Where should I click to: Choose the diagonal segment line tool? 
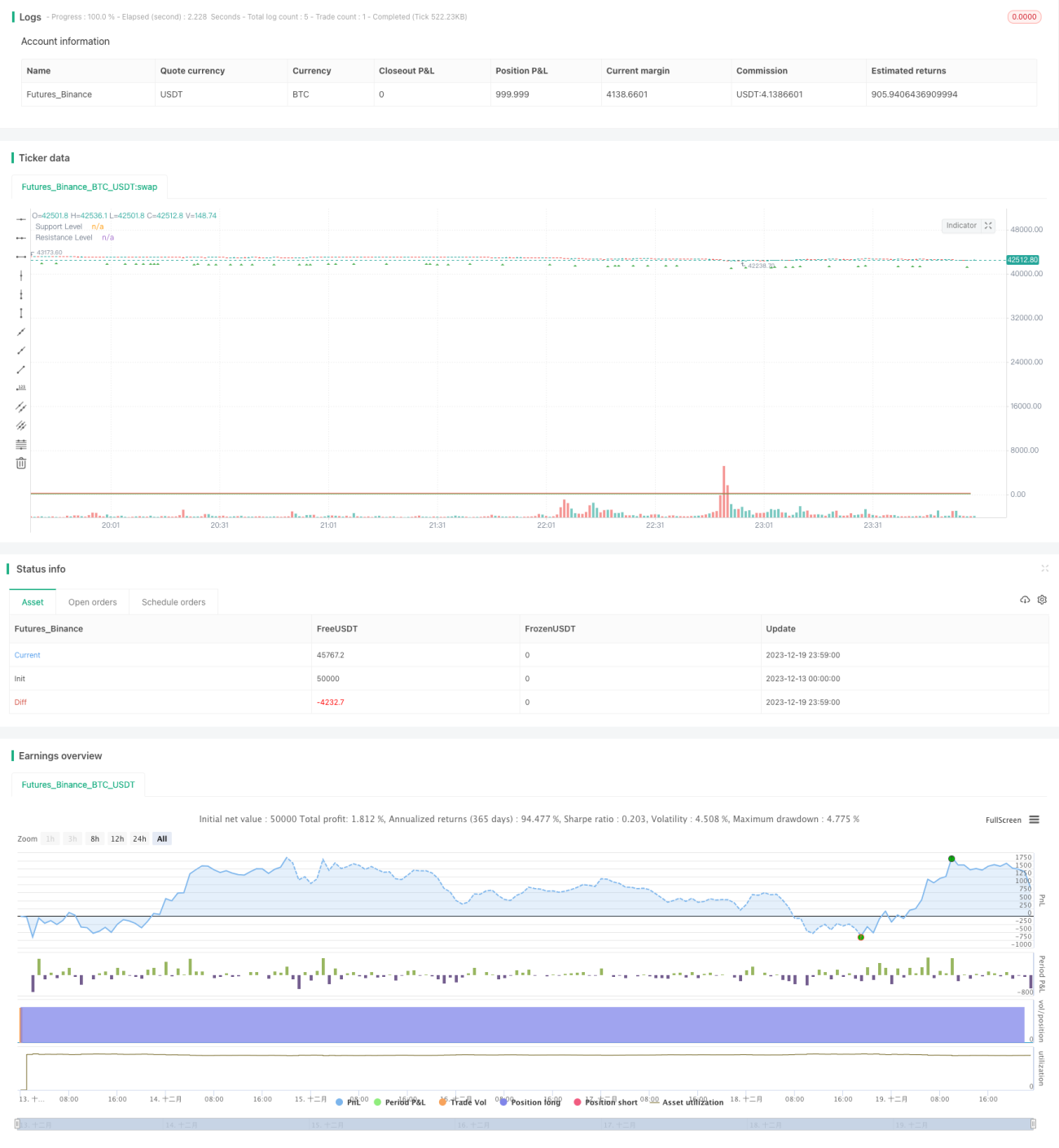coord(21,369)
